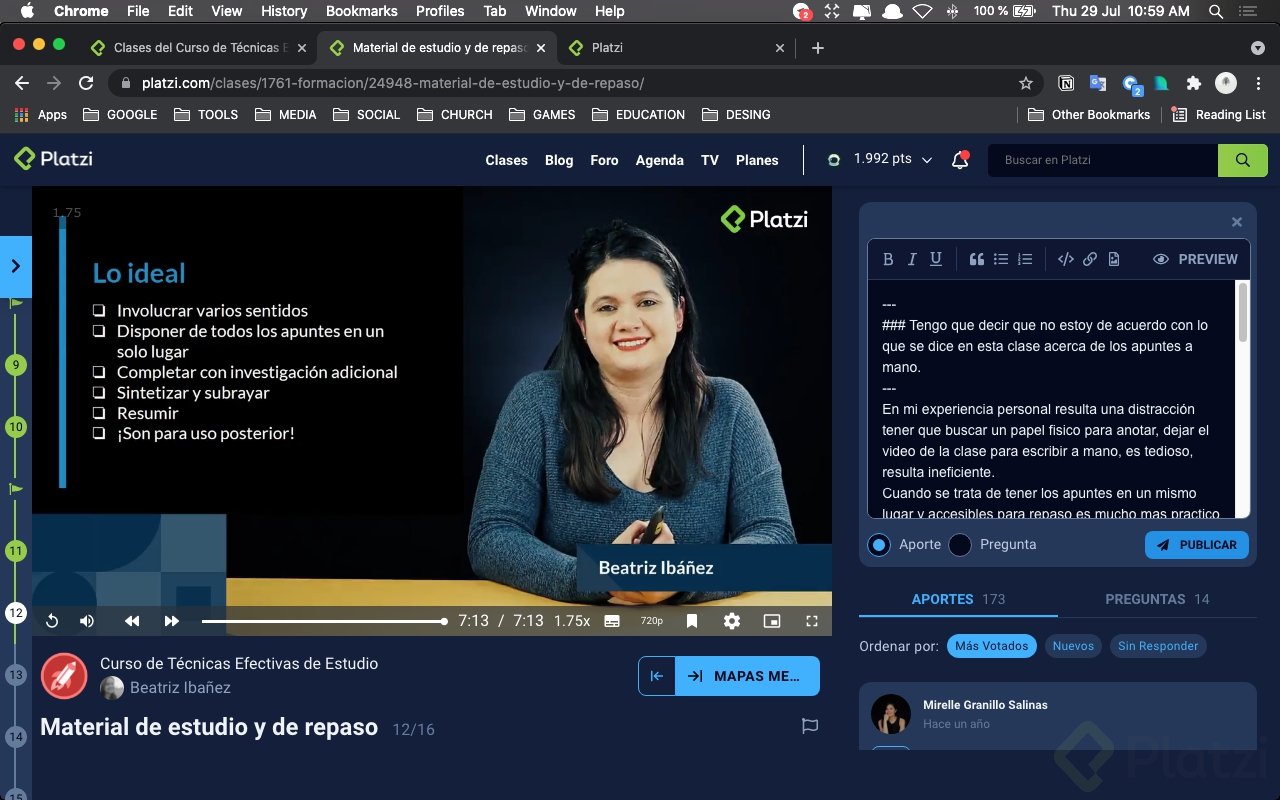Rewind the video player
Screen dimensions: 1280x800
[x=132, y=621]
